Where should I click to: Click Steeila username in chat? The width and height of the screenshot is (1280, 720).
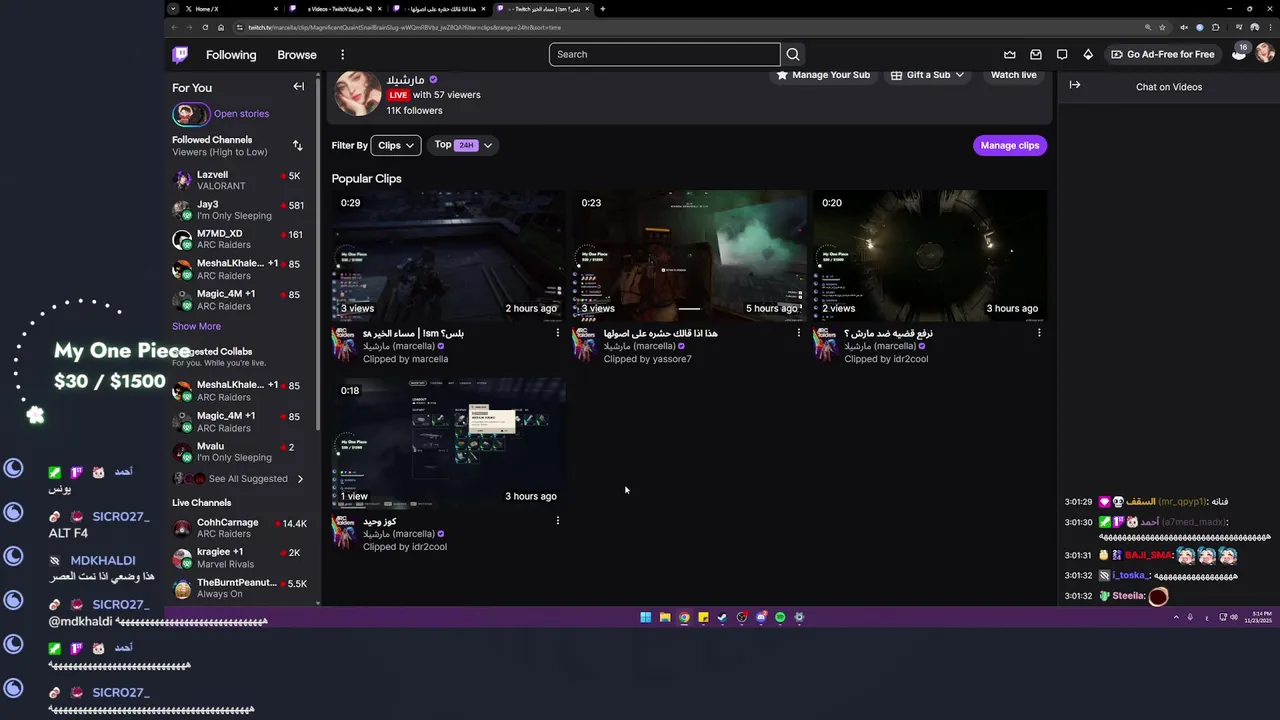click(1128, 596)
